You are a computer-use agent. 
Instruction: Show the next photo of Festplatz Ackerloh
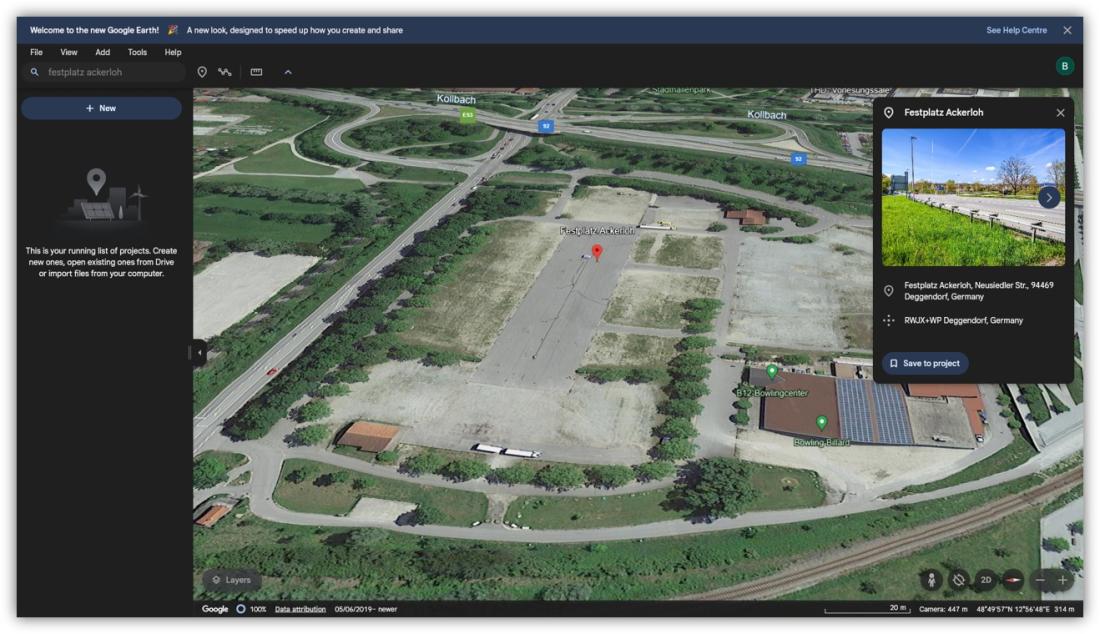1049,198
